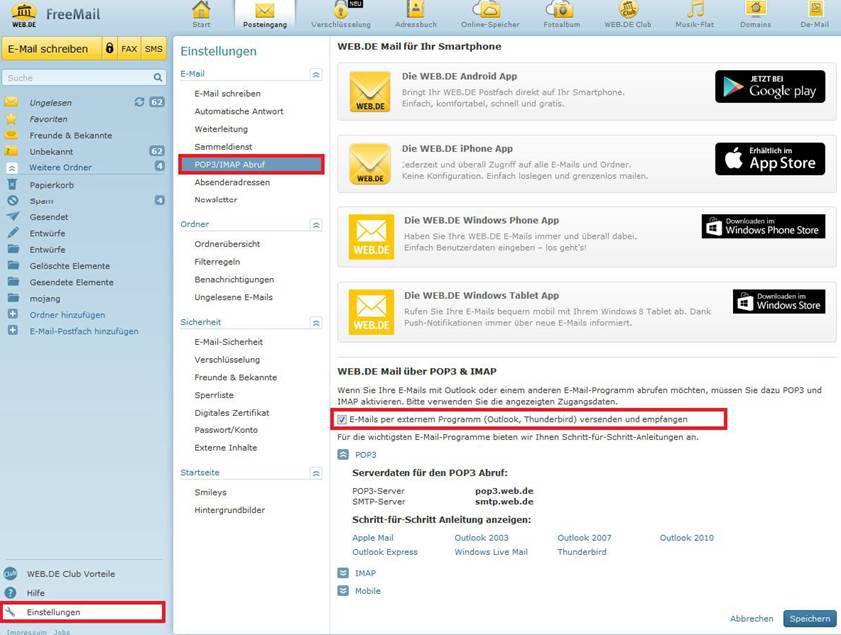Screen dimensions: 841x635
Task: Open the Musik-Flat note icon
Action: (695, 10)
